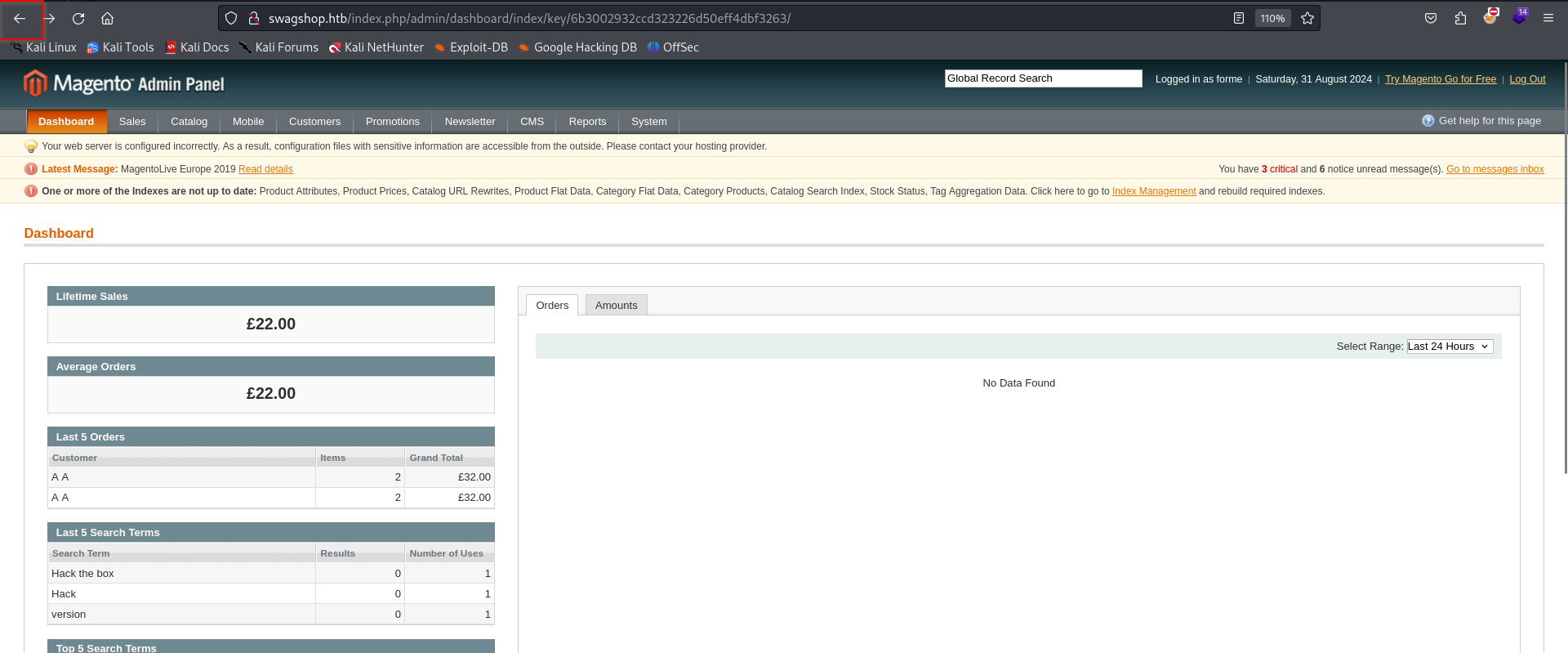Open the Exploit-DB bookmark

[478, 47]
